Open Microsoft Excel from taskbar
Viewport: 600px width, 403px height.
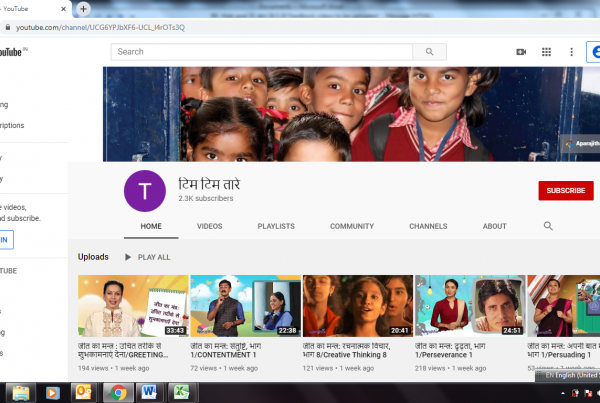(x=181, y=393)
